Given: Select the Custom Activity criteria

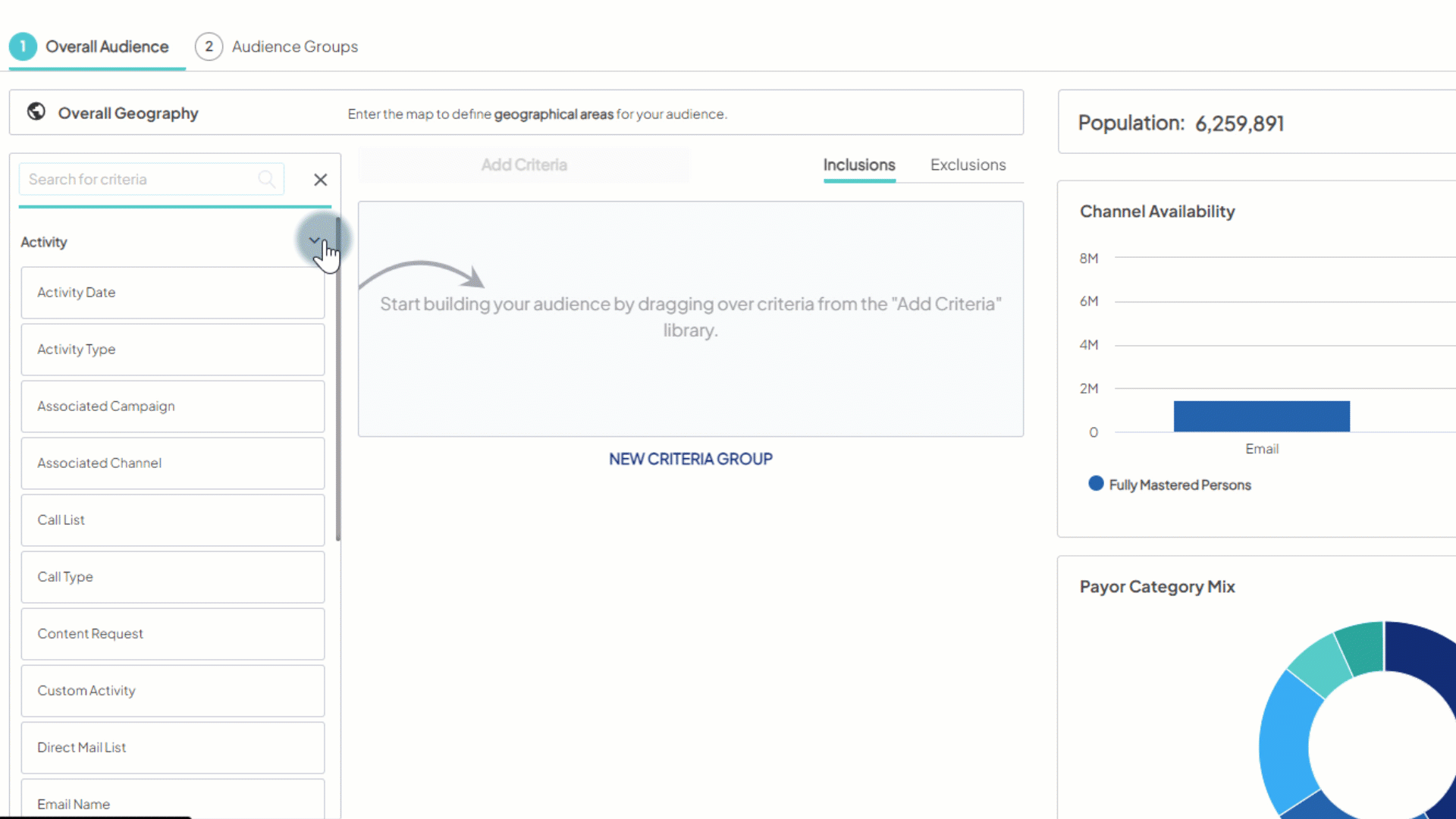Looking at the screenshot, I should click(x=172, y=690).
